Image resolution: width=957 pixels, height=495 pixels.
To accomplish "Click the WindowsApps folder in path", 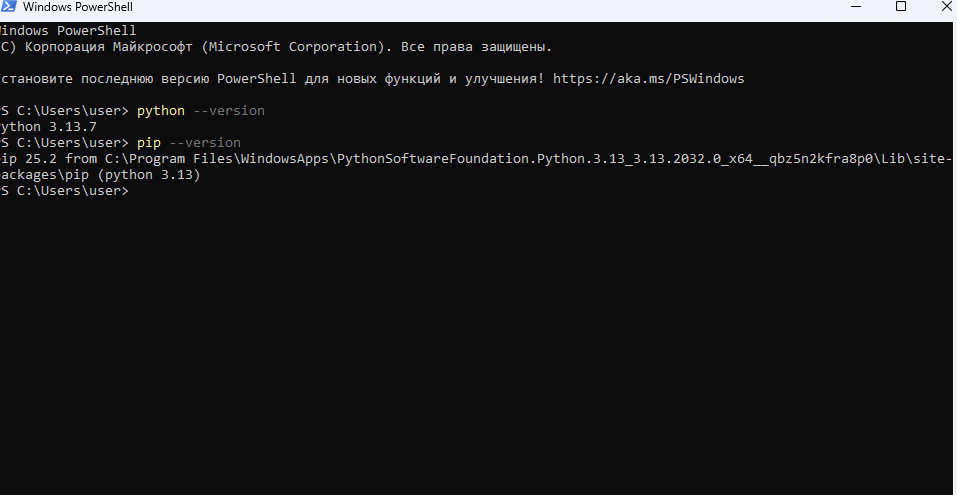I will 285,159.
